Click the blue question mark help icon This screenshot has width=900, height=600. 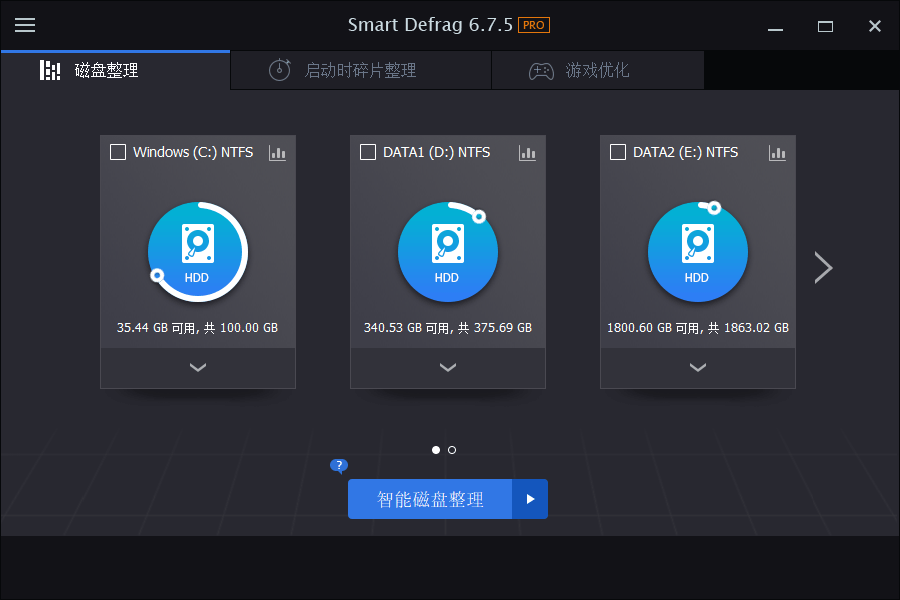coord(339,465)
